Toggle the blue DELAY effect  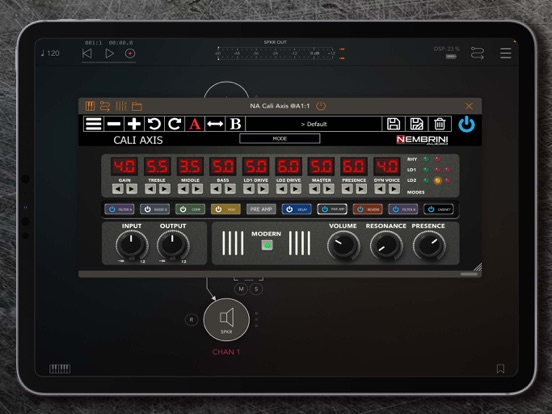point(296,209)
